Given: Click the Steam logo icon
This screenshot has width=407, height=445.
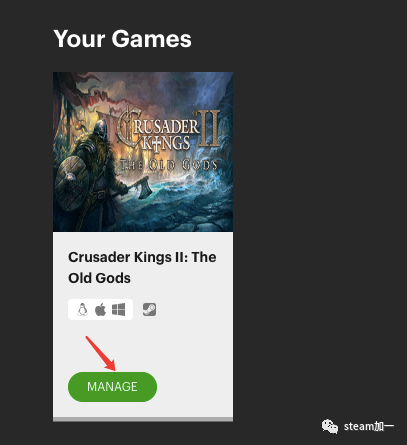Looking at the screenshot, I should [149, 310].
